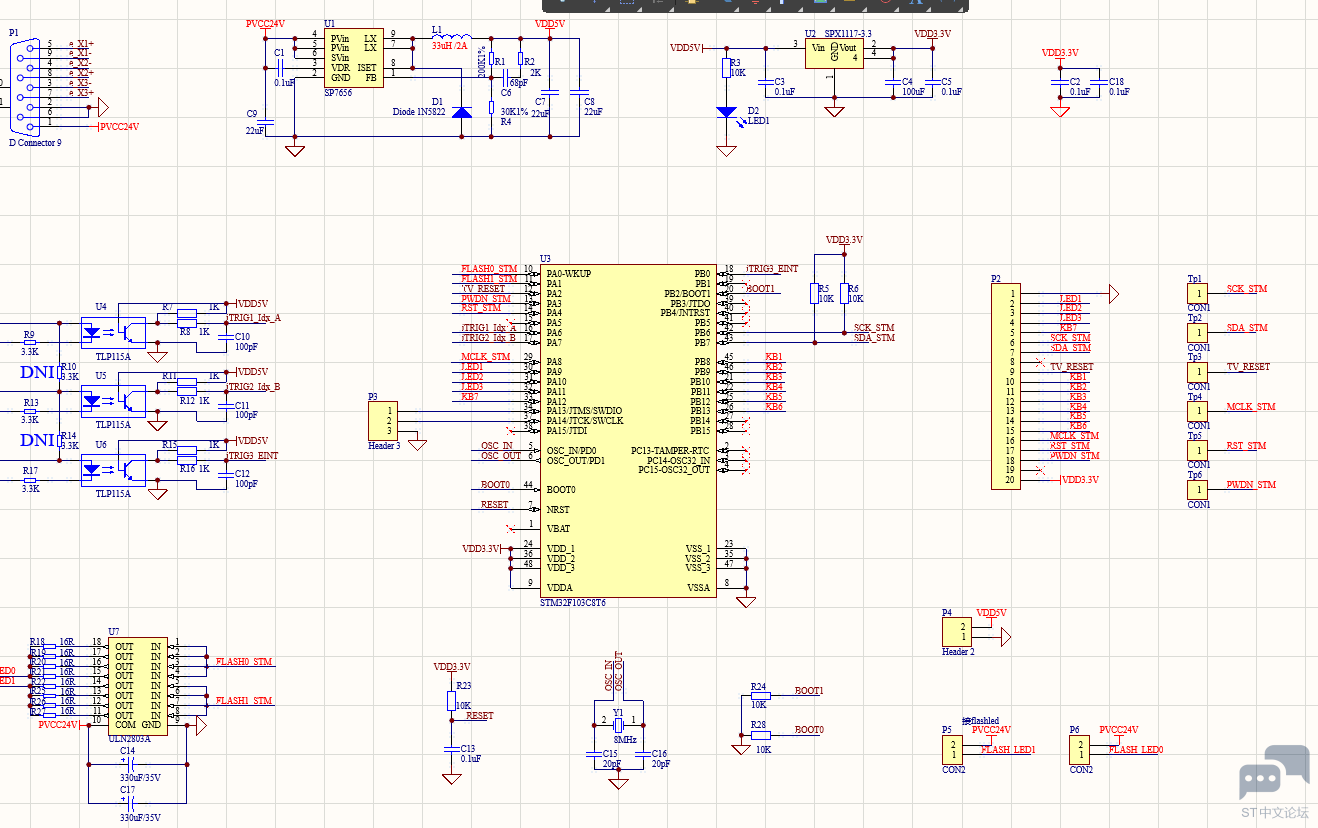The image size is (1318, 828).
Task: Select optocoupler U5 TLP115A
Action: pyautogui.click(x=112, y=400)
